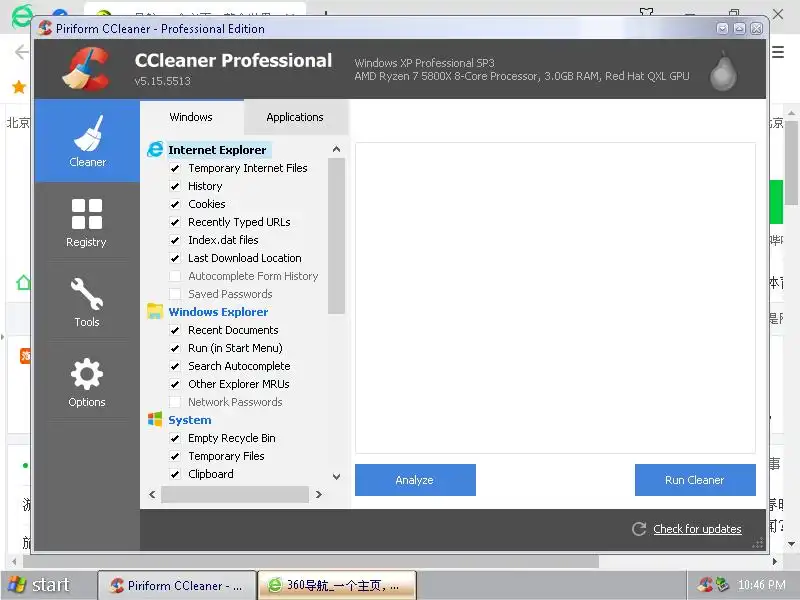This screenshot has height=600, width=800.
Task: Click the list scroll up arrow
Action: (336, 149)
